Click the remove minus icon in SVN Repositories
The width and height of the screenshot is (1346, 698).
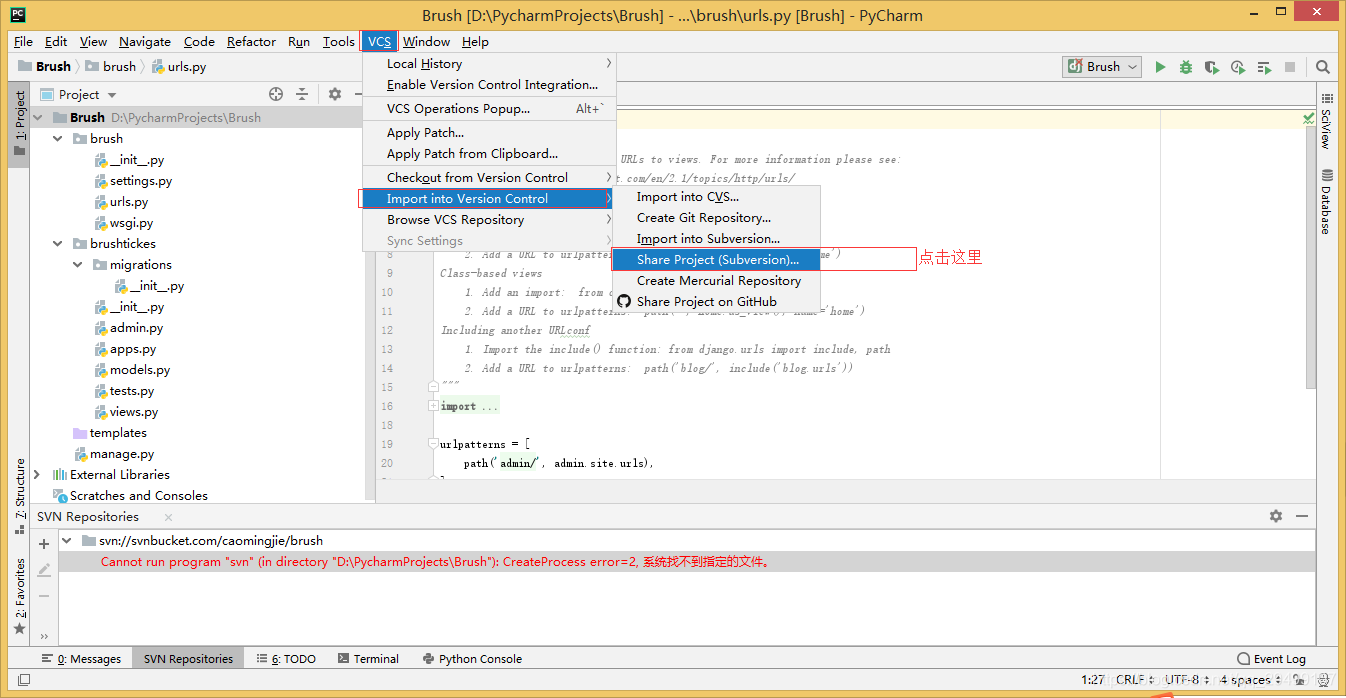[x=44, y=596]
